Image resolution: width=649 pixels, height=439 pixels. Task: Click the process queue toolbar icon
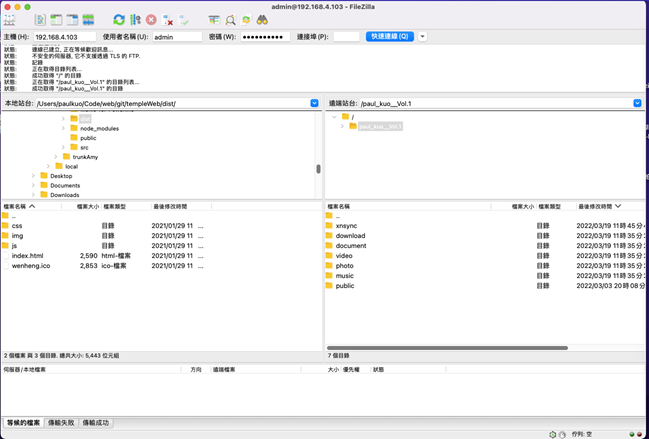pyautogui.click(x=135, y=19)
